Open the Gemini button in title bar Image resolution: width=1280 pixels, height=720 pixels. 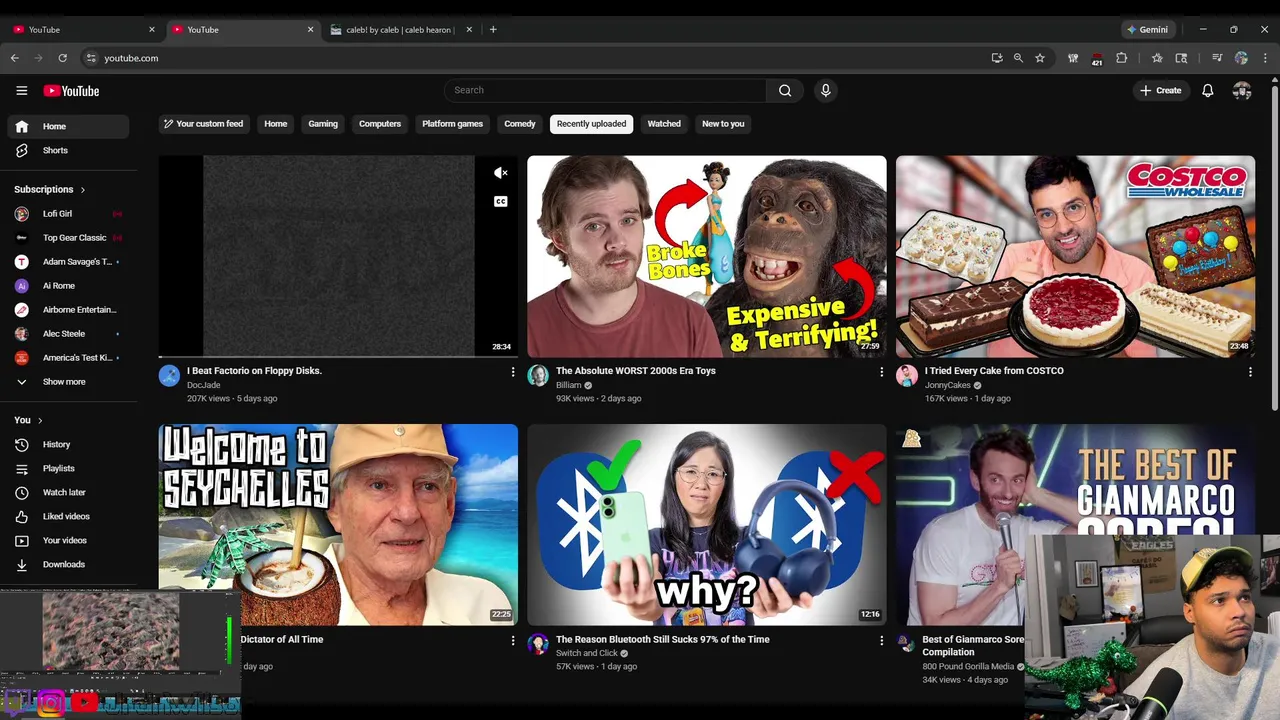[x=1148, y=29]
